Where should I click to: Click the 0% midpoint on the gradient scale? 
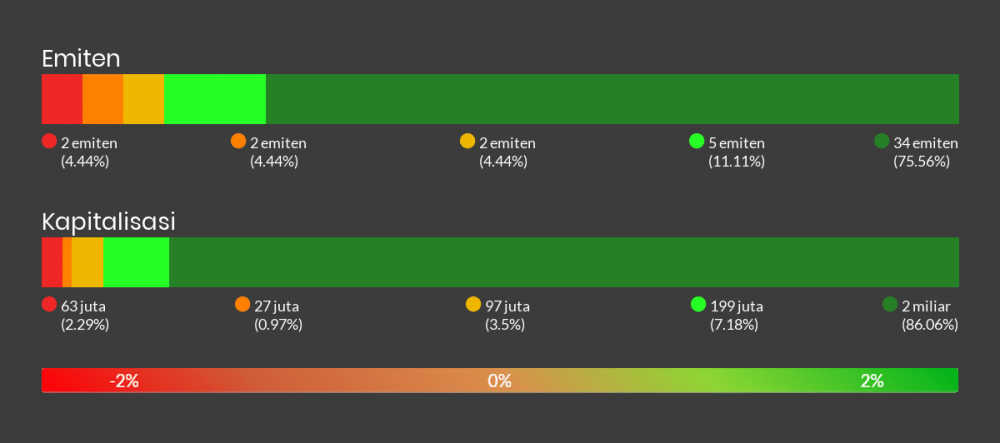tap(500, 381)
